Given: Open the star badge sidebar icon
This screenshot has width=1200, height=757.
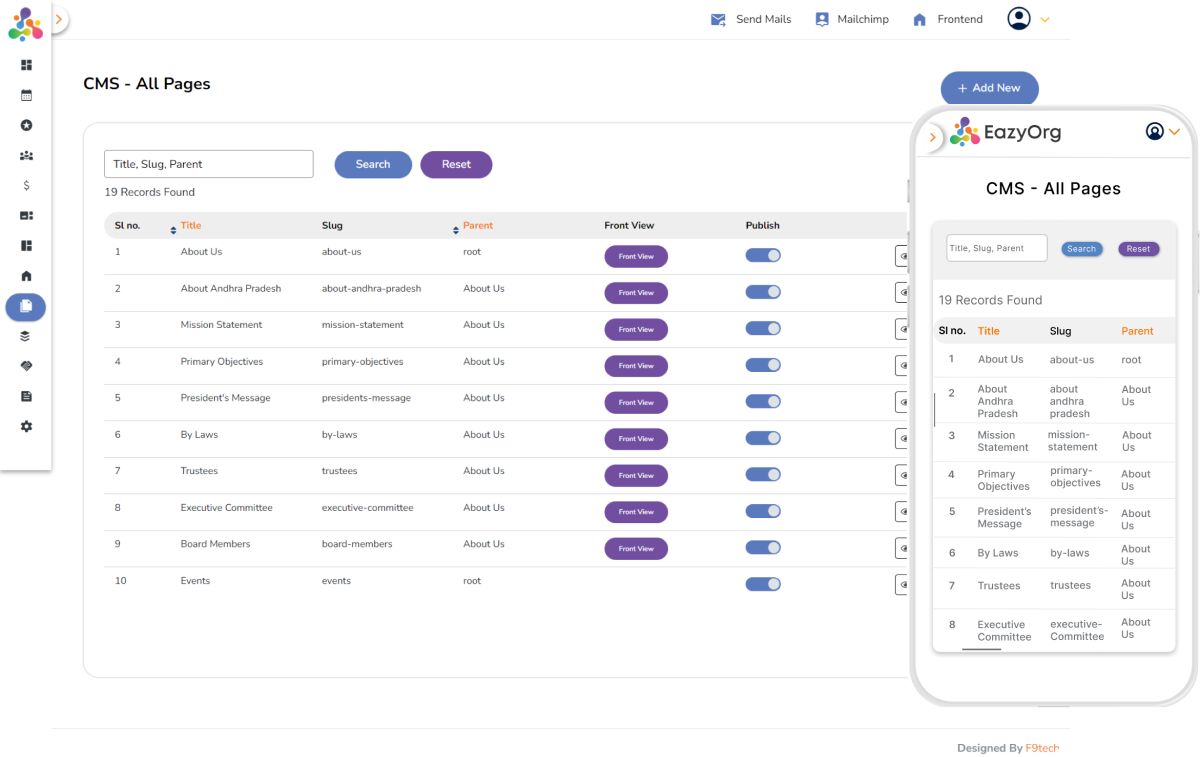Looking at the screenshot, I should pos(26,126).
